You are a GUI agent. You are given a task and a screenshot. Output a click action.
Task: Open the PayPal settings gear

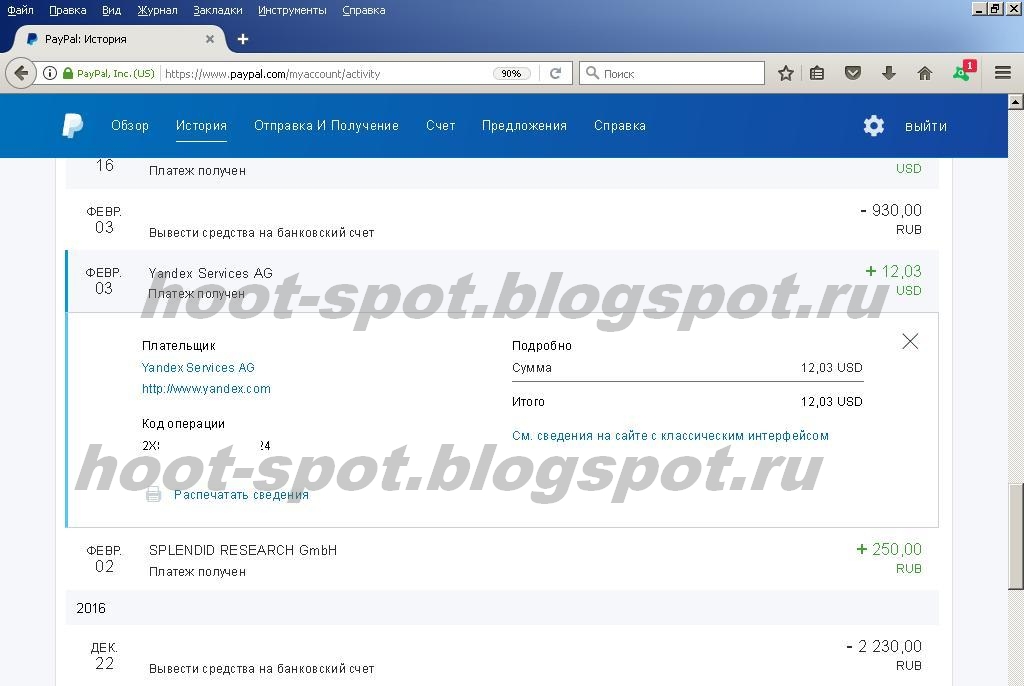click(873, 125)
